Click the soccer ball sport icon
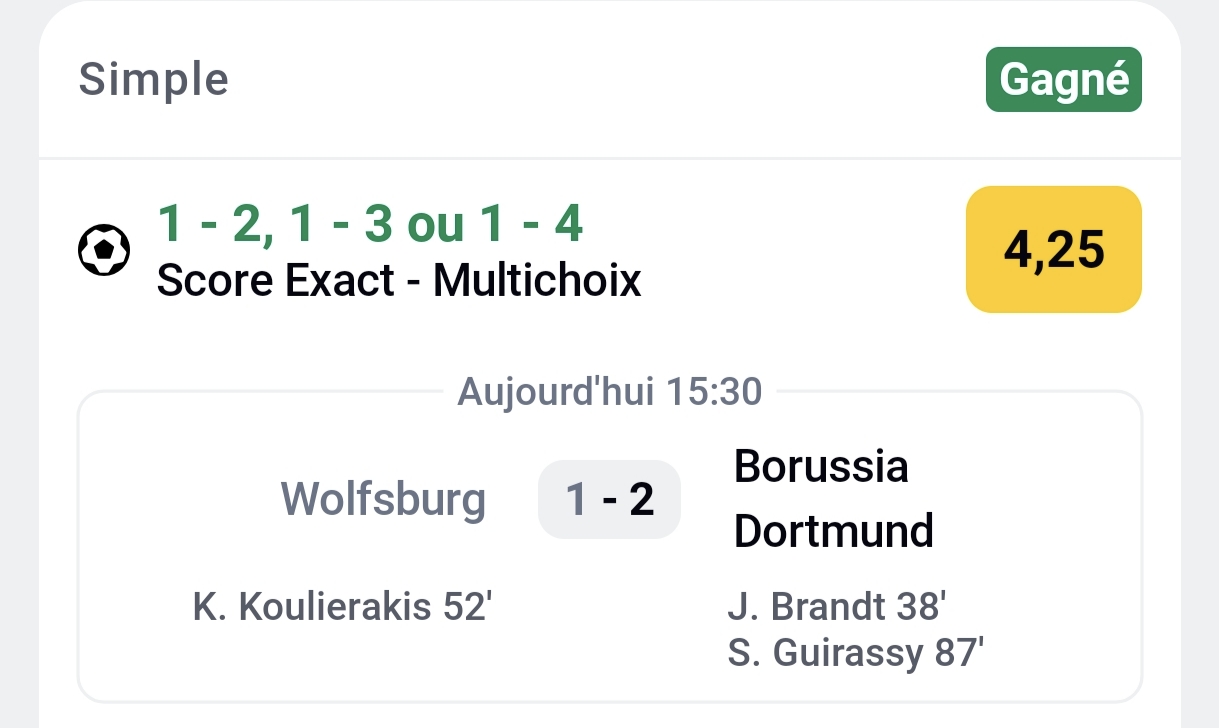This screenshot has width=1219, height=728. pos(104,251)
